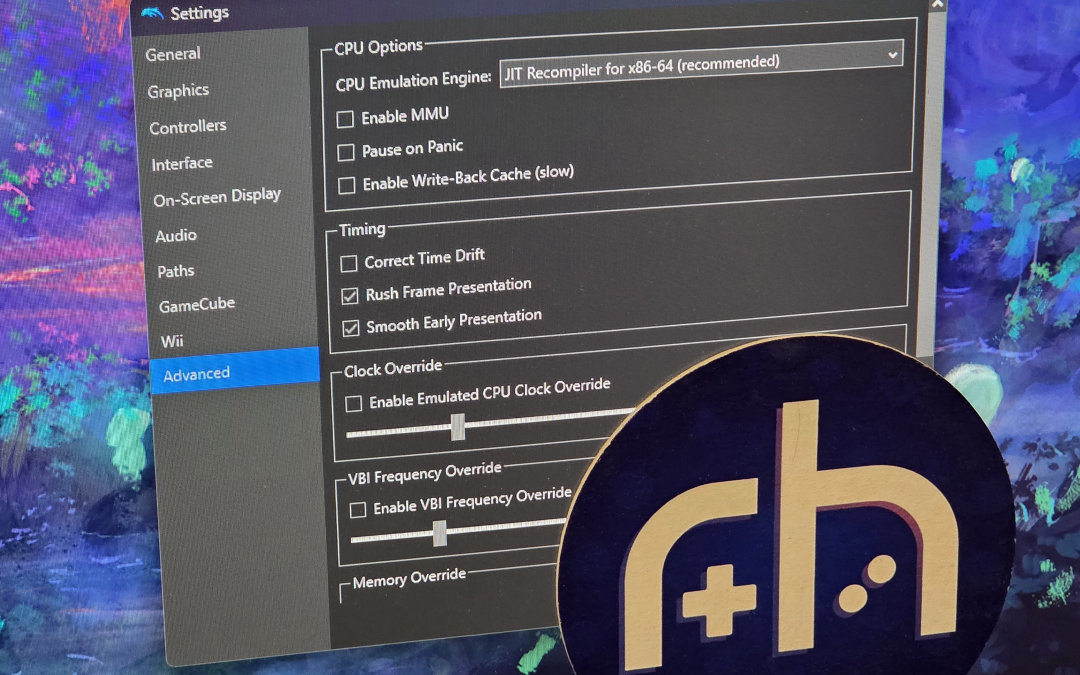Enable Write-Back Cache (slow) option
This screenshot has height=675, width=1080.
[x=347, y=185]
